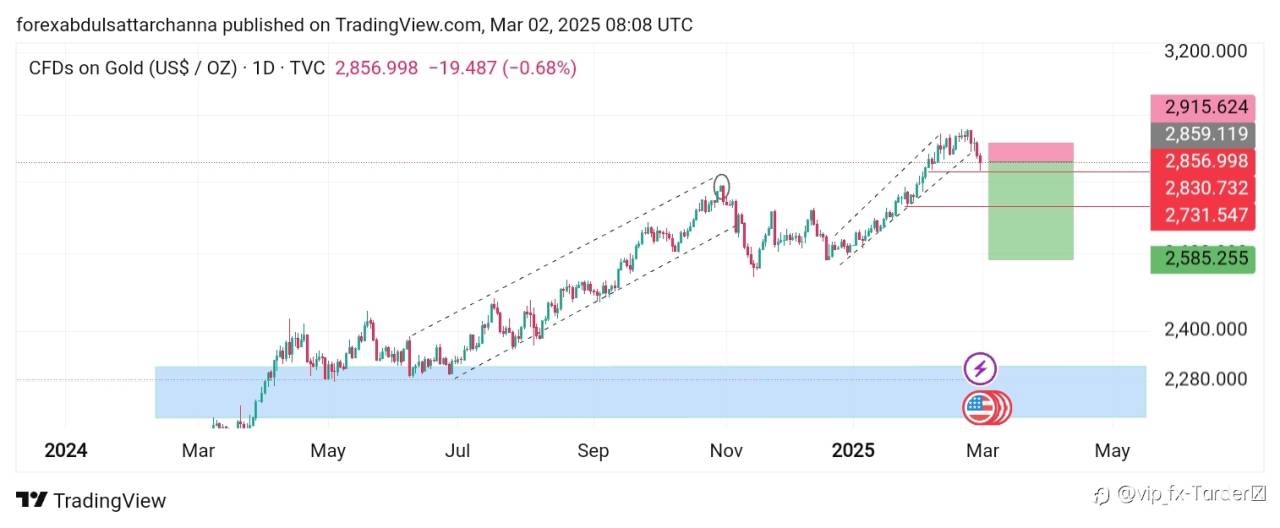The height and width of the screenshot is (528, 1280).
Task: Click the circle marker at the November peak
Action: coord(722,186)
